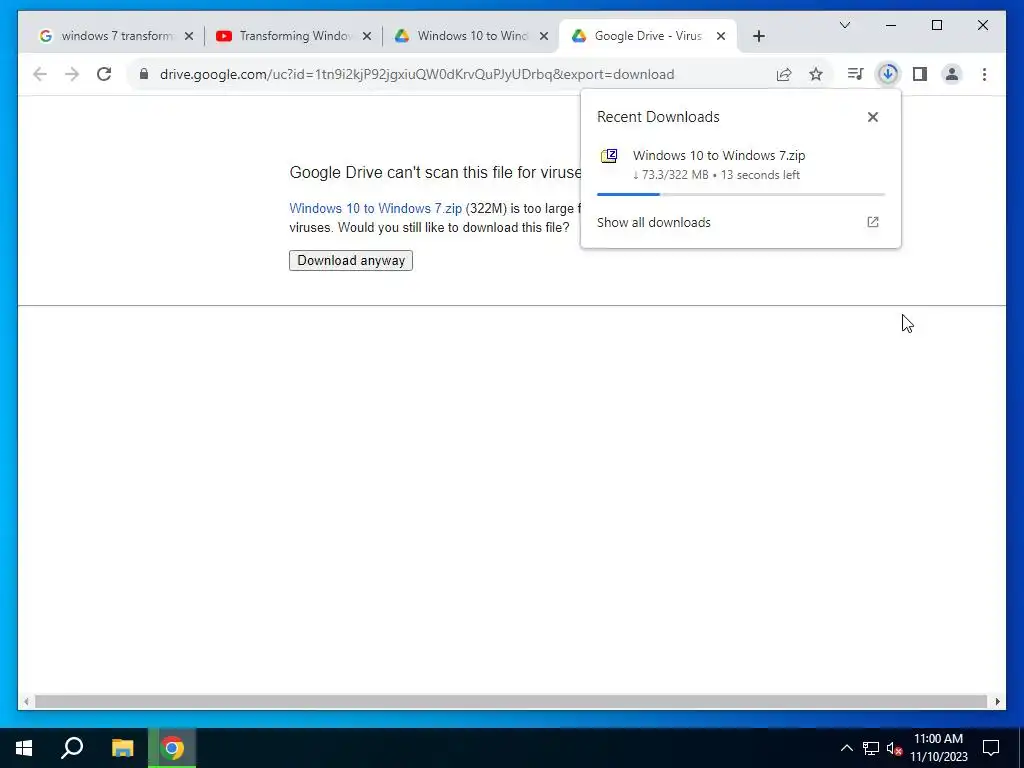Close the Recent Downloads popup
Image resolution: width=1024 pixels, height=768 pixels.
(872, 117)
